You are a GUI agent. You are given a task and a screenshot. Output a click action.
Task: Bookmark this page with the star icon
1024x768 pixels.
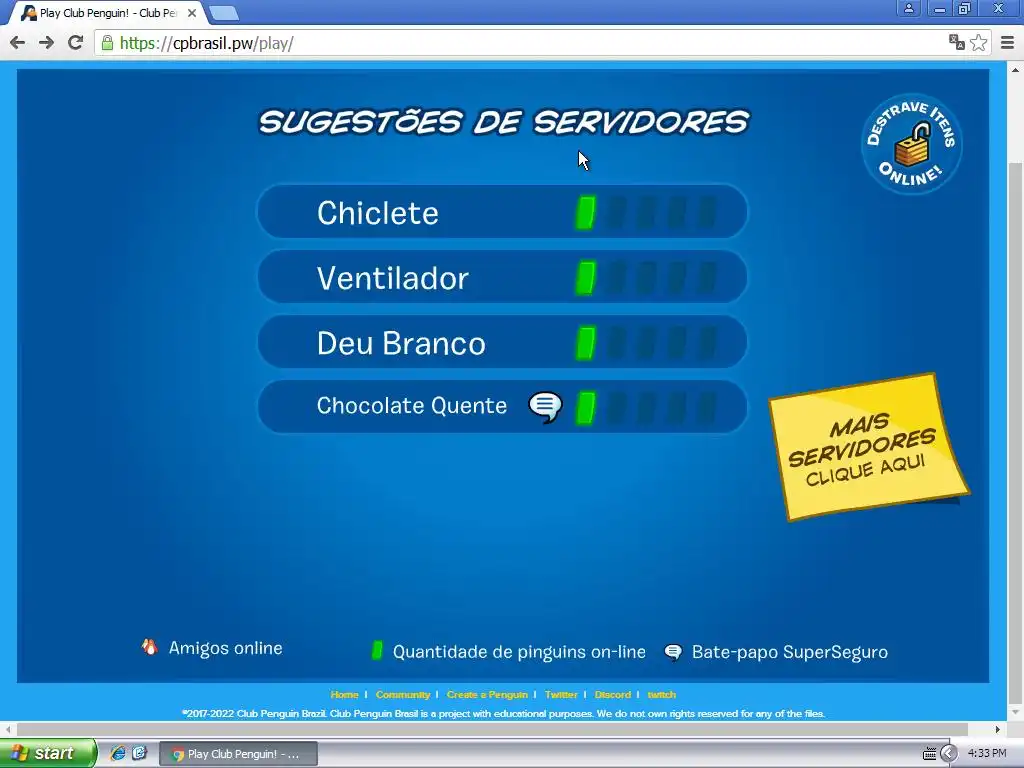978,43
